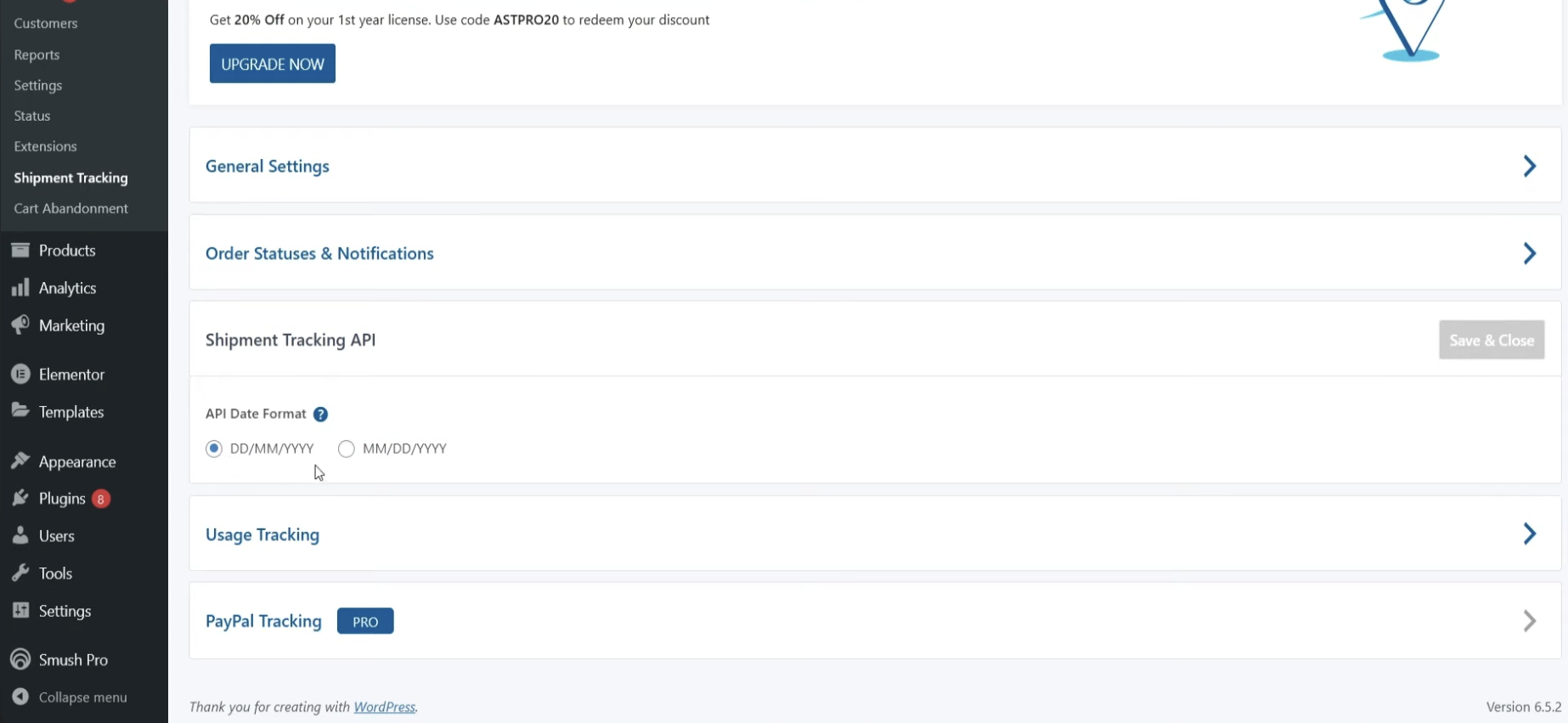Click the PRO badge beside PayPal Tracking
The height and width of the screenshot is (723, 1568).
[365, 621]
